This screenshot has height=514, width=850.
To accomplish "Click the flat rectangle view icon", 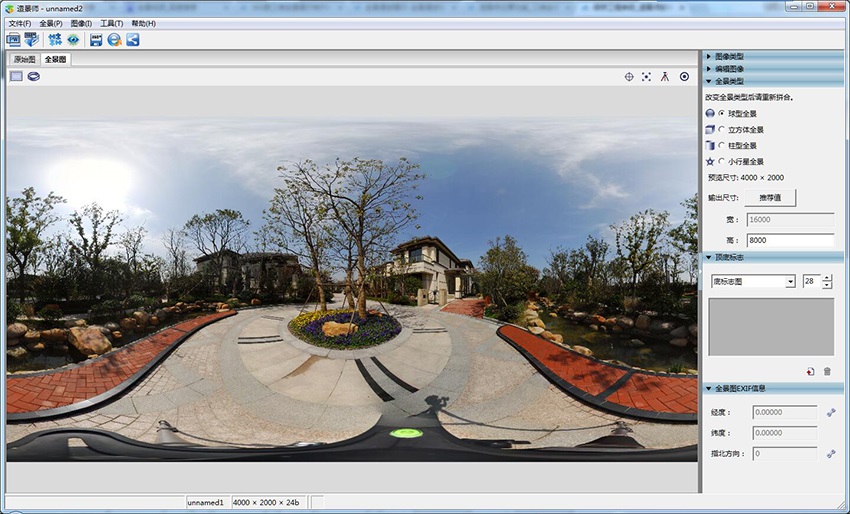I will click(x=16, y=76).
